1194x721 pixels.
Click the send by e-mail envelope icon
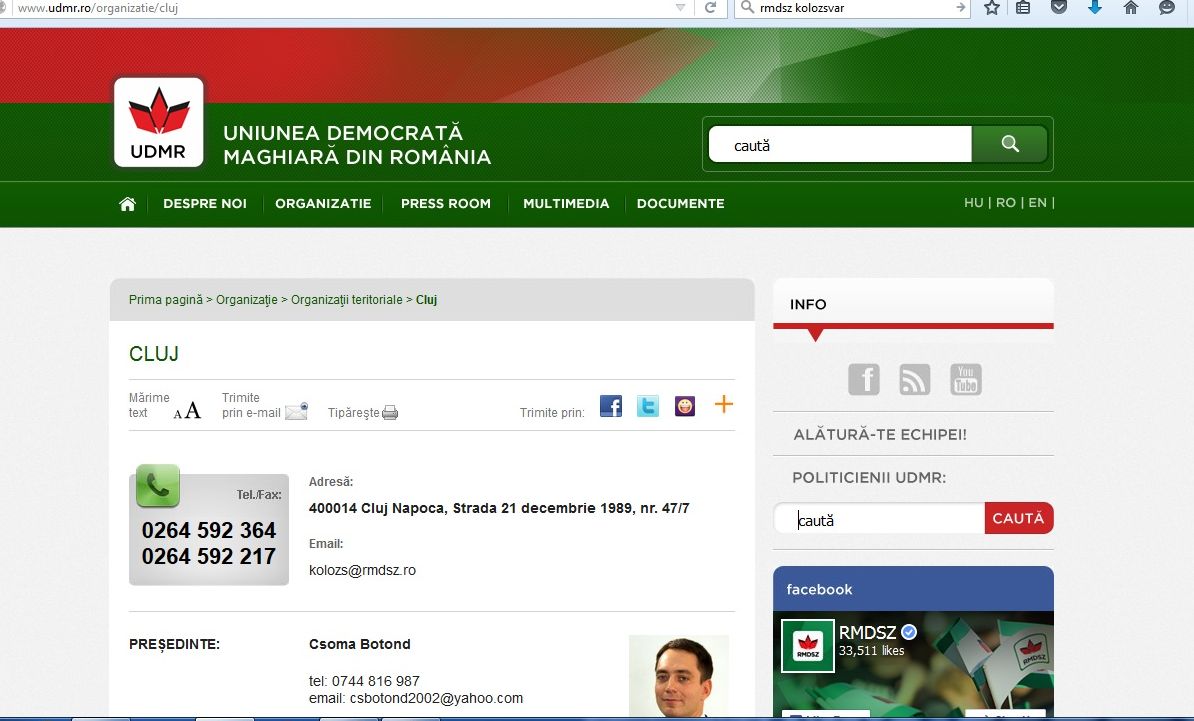point(296,411)
